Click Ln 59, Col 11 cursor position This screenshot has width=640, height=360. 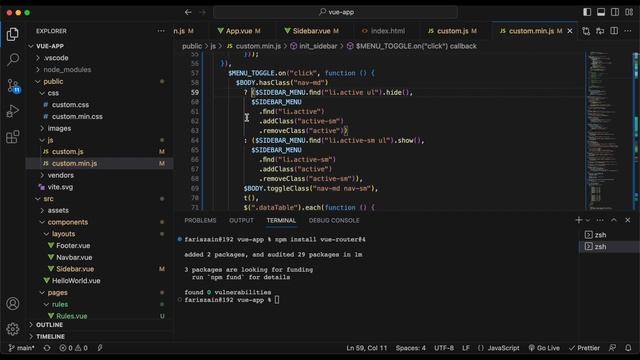(367, 348)
